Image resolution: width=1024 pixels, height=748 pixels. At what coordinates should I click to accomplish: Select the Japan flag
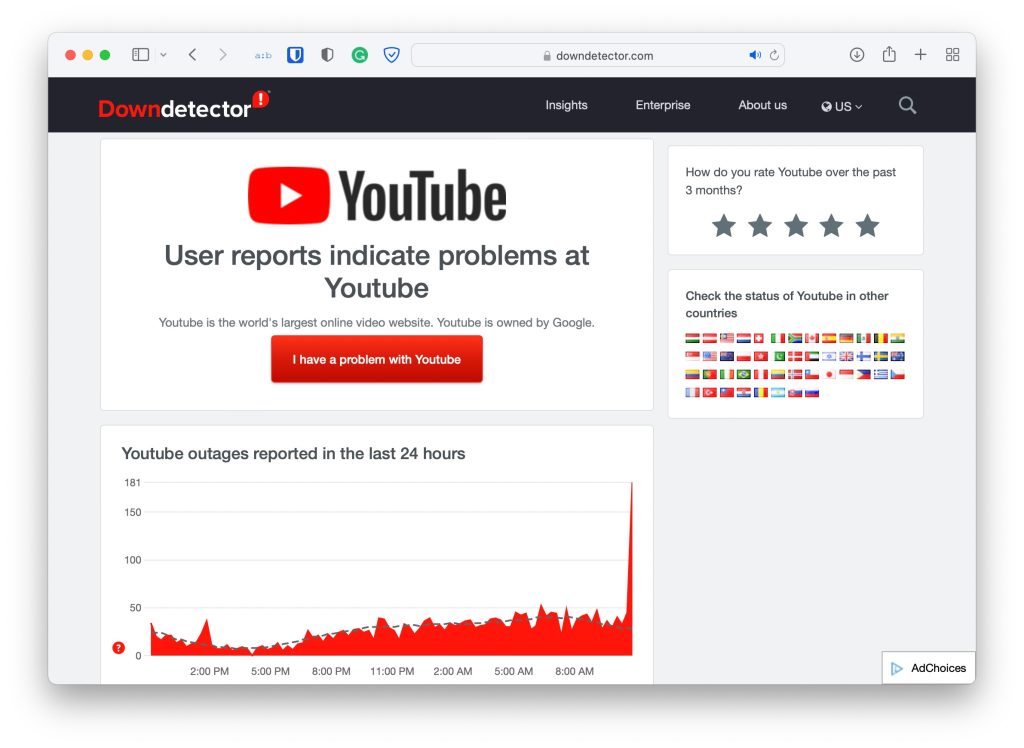coord(829,375)
